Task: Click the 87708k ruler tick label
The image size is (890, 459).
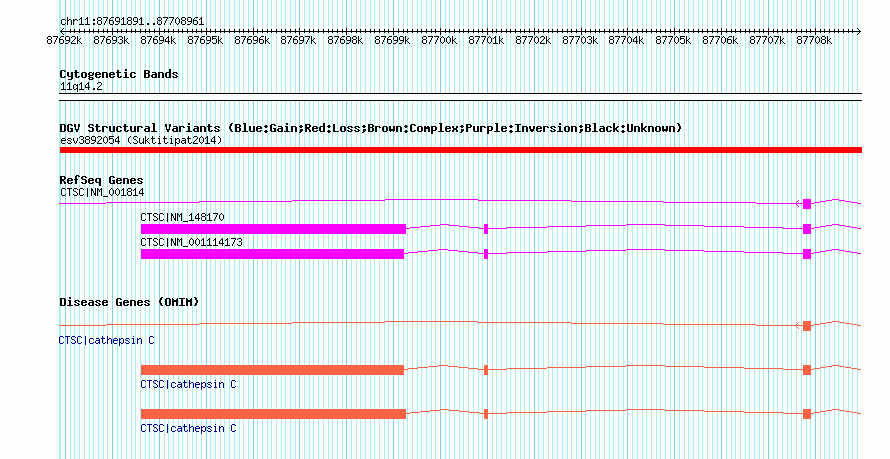Action: pos(814,40)
